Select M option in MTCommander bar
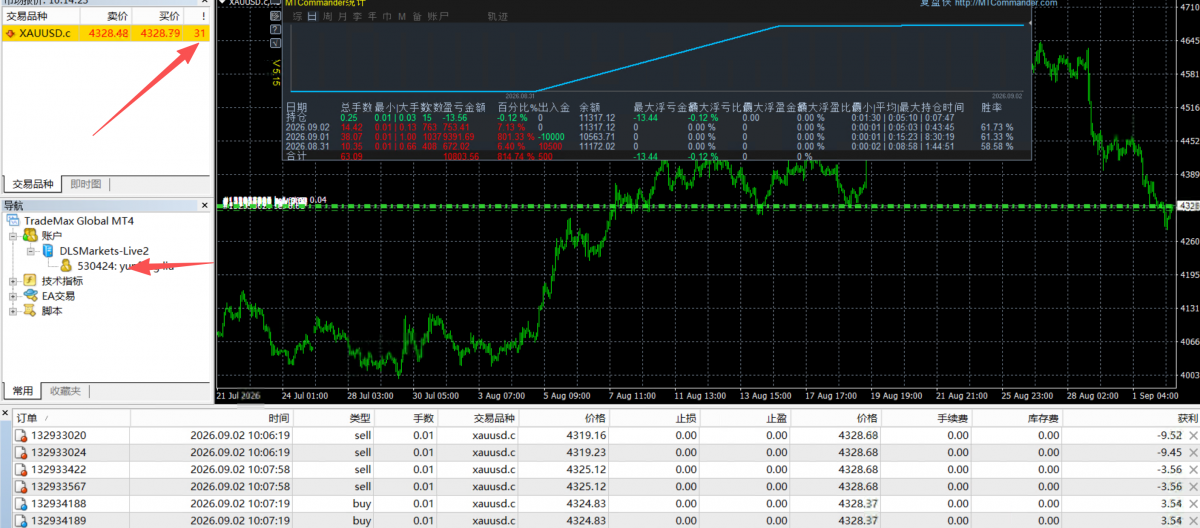Screen dimensions: 1200x528 point(401,18)
